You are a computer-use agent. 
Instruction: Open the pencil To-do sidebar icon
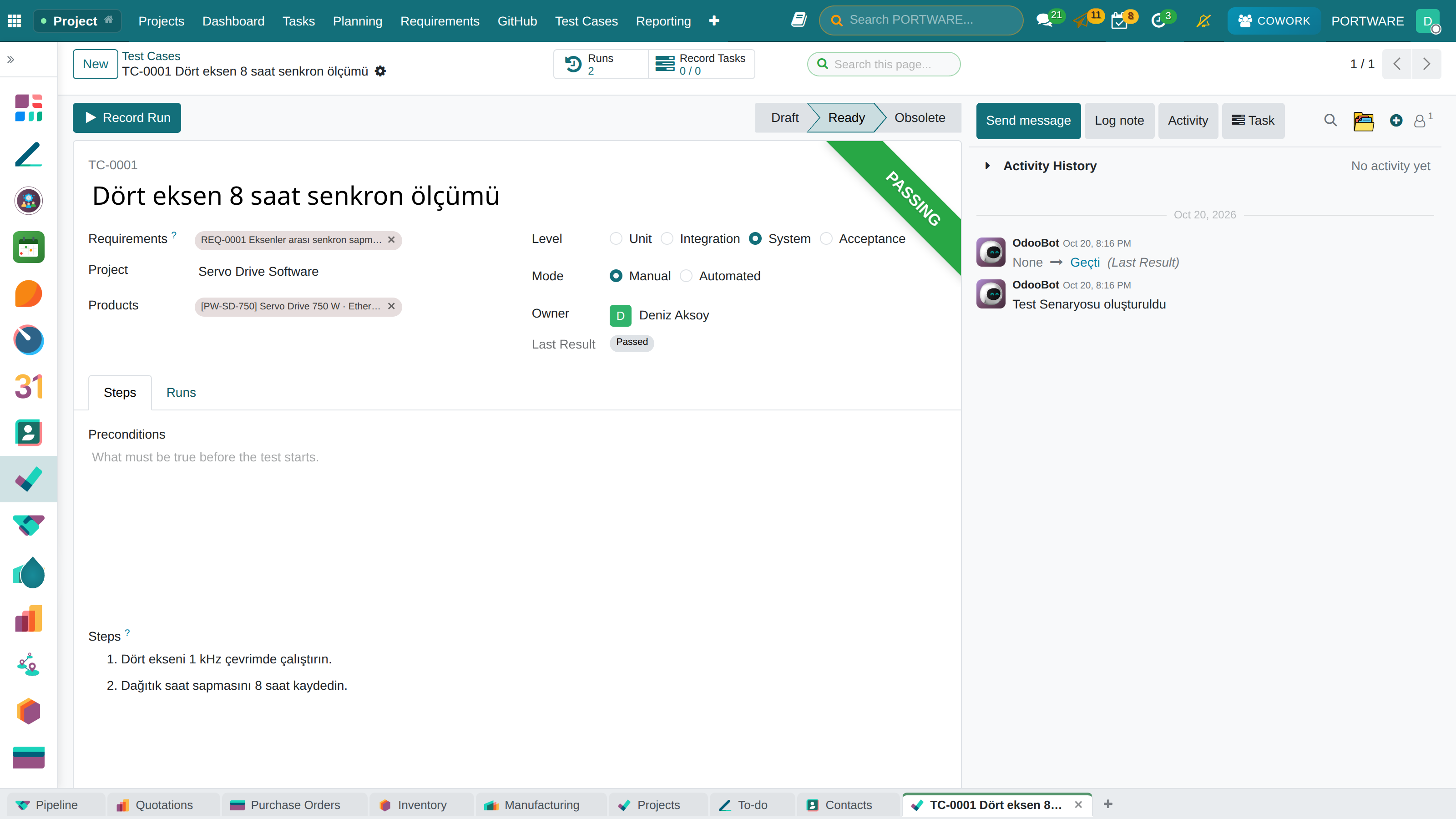point(28,154)
